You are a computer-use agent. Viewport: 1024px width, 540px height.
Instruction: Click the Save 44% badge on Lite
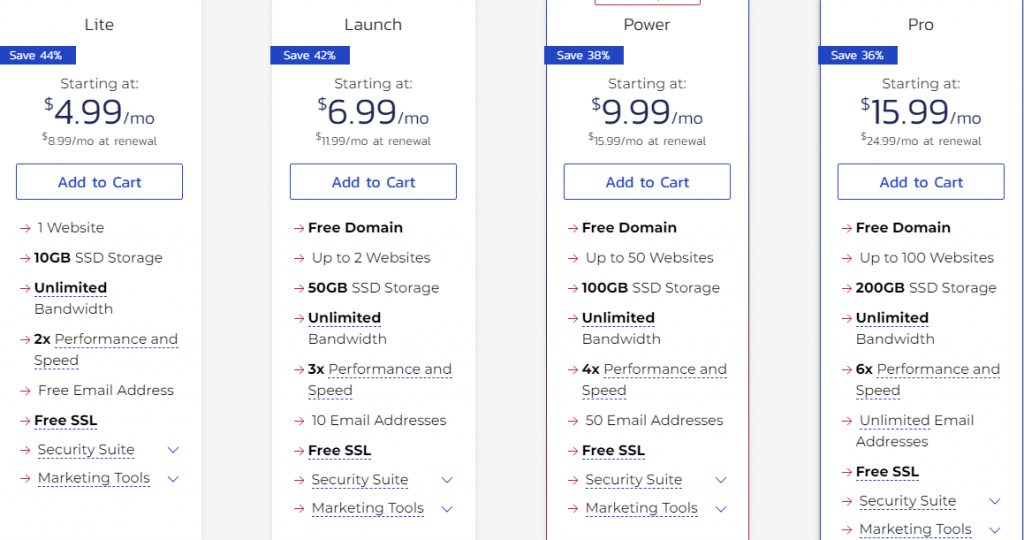[x=36, y=56]
